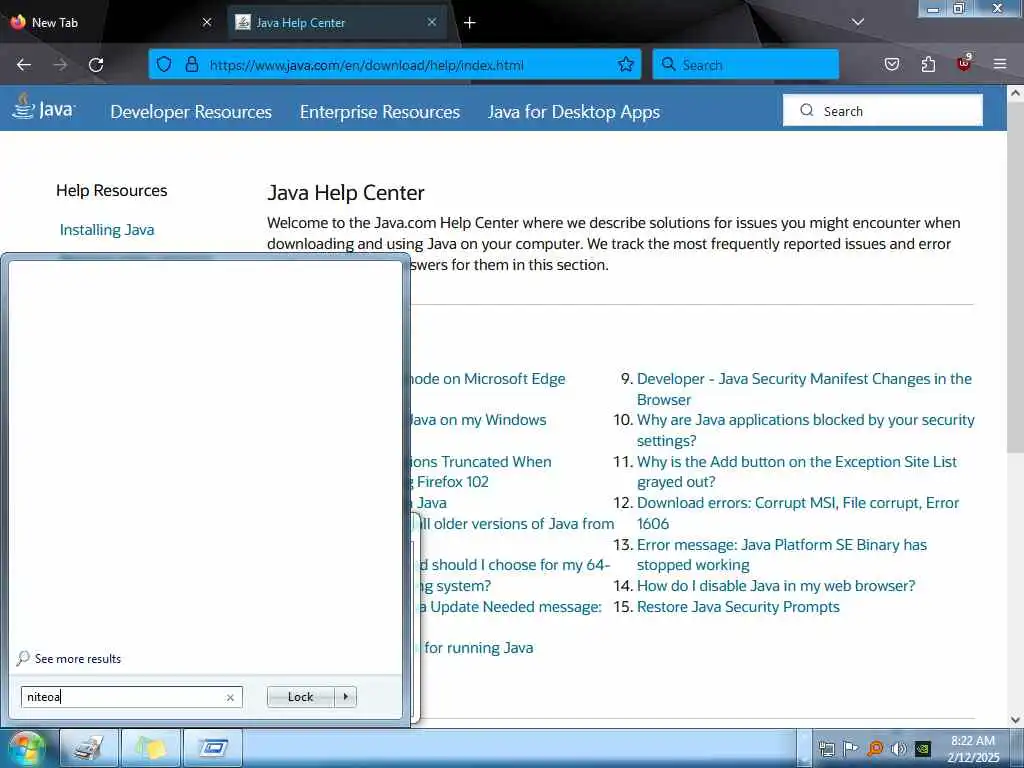The width and height of the screenshot is (1024, 768).
Task: Click the orange magnifier tray icon
Action: (874, 749)
